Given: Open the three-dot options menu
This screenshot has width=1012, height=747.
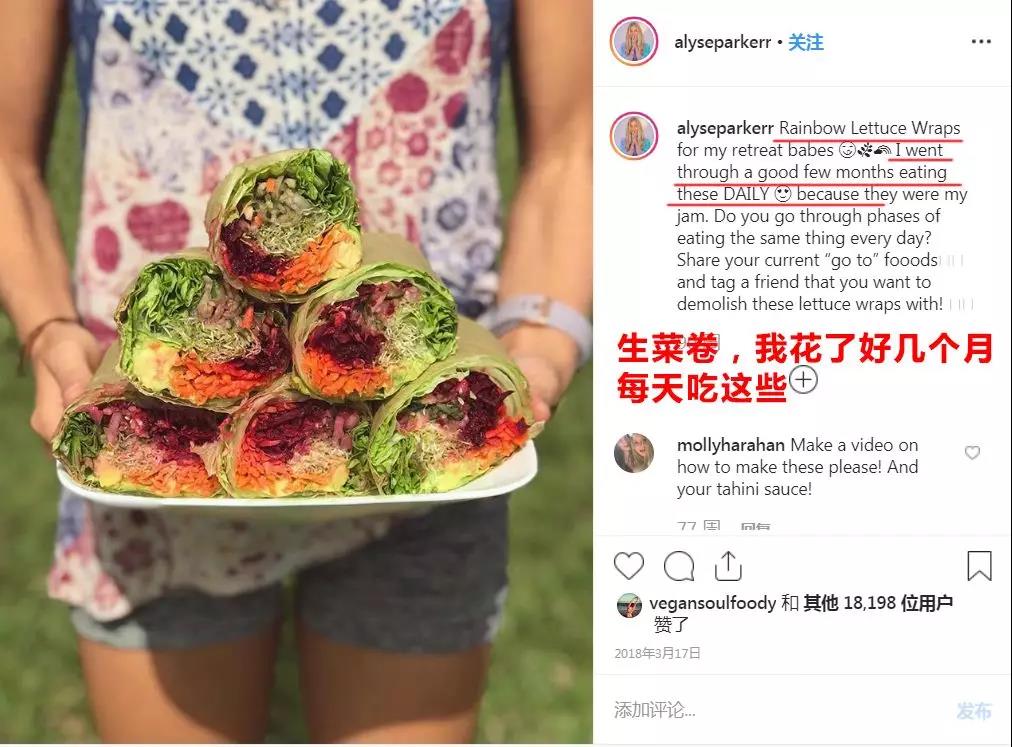Looking at the screenshot, I should 981,41.
